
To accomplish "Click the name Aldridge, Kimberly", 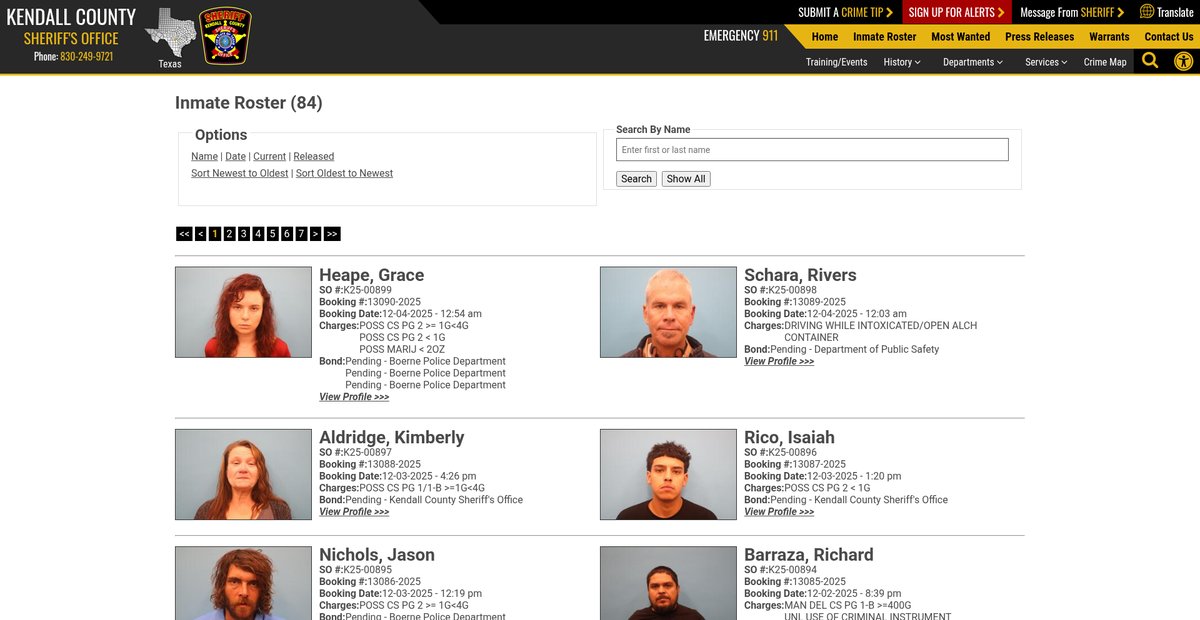I will tap(392, 437).
